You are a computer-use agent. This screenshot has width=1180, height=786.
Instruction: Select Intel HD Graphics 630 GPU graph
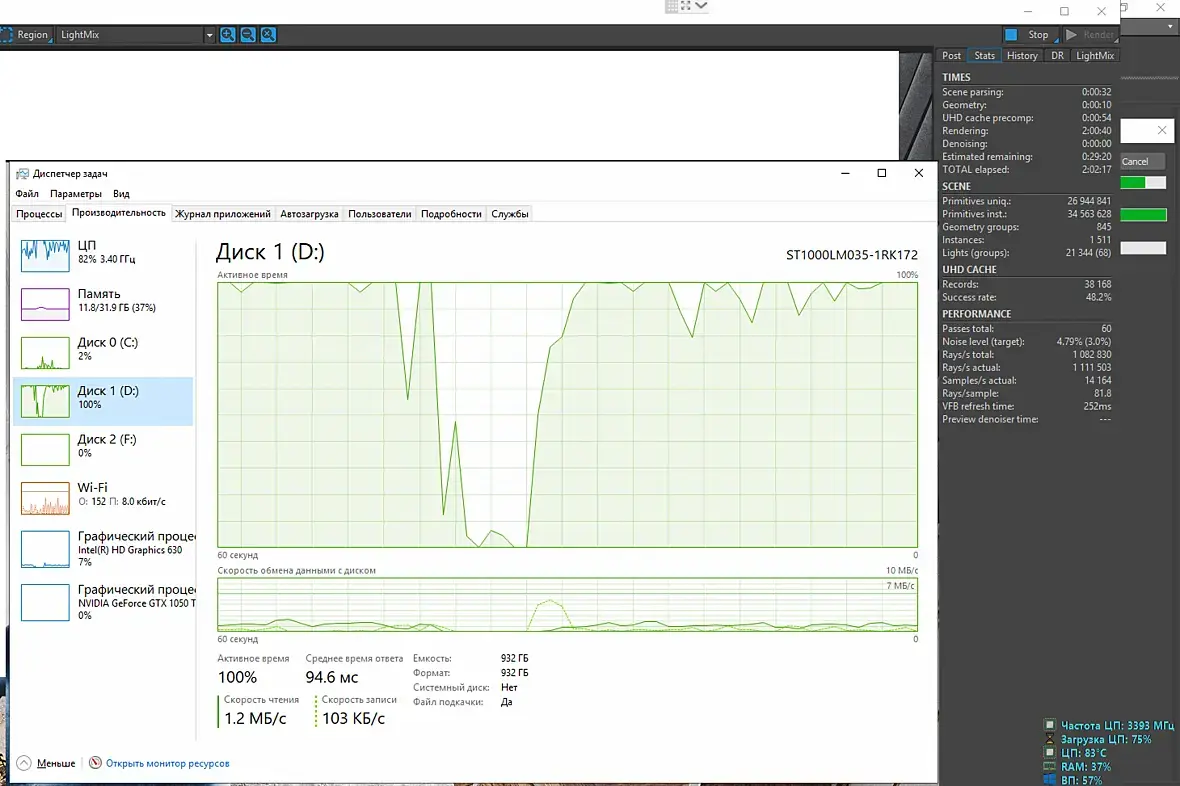point(45,549)
